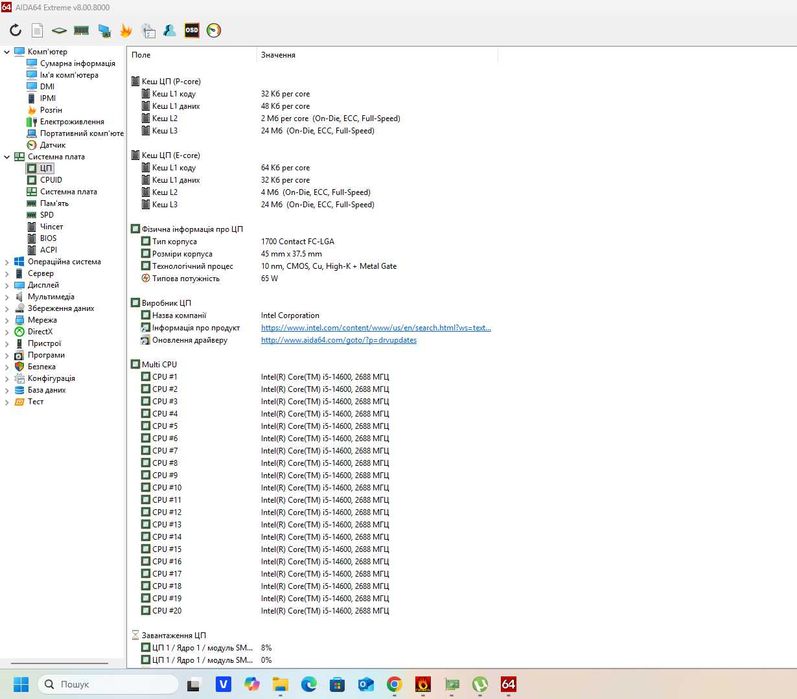The height and width of the screenshot is (699, 797).
Task: Expand the Мережа tree node
Action: tap(7, 321)
